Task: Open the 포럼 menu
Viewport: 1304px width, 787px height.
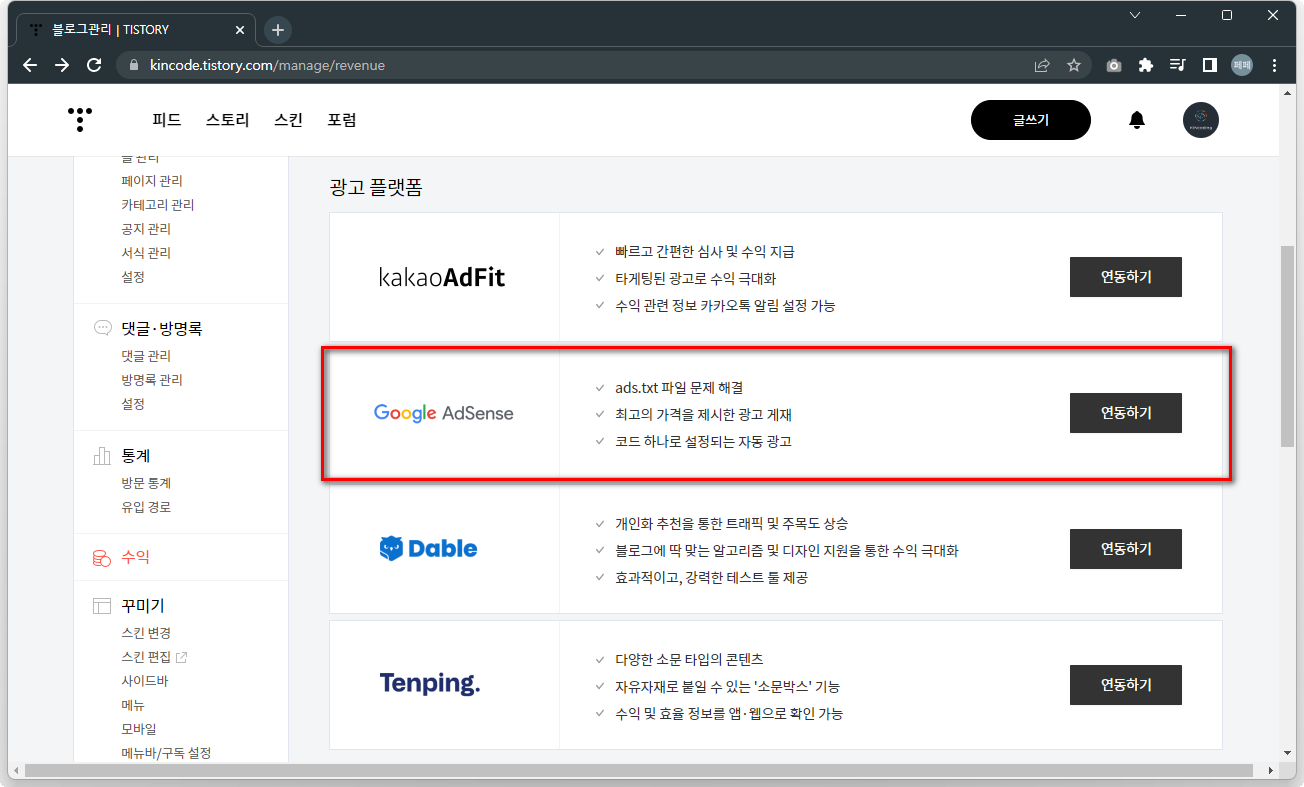Action: [x=342, y=120]
